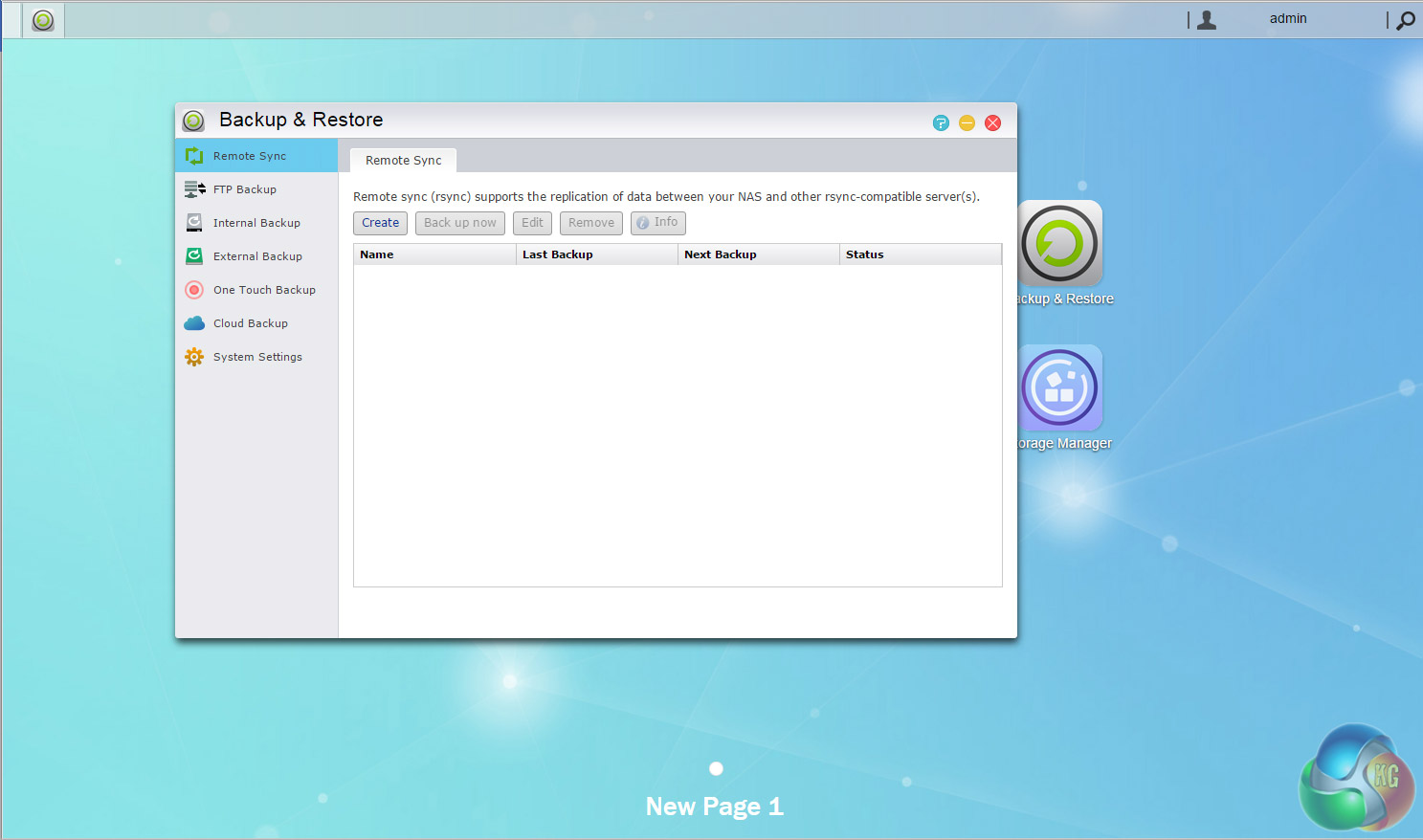Open Internal Backup section

(x=256, y=223)
